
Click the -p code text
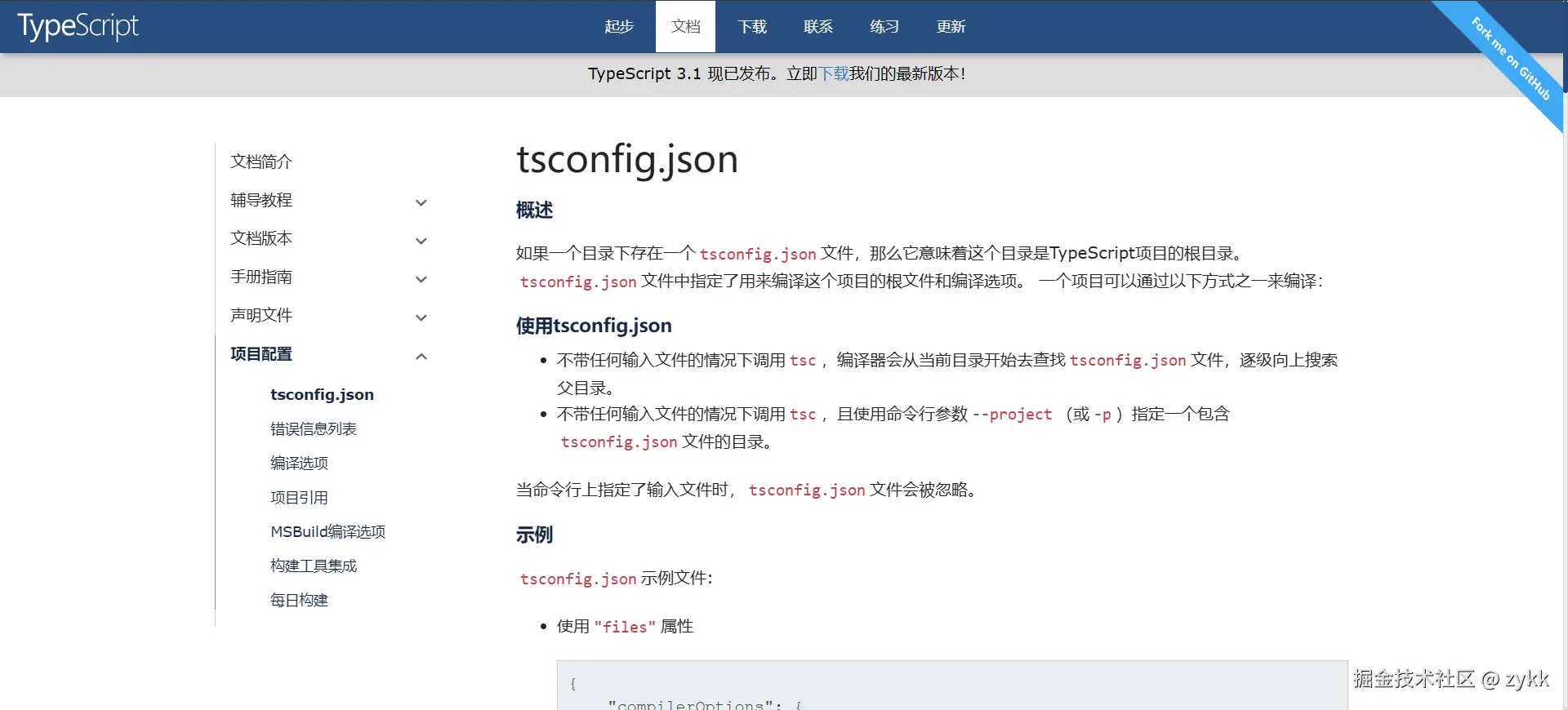(x=1102, y=415)
